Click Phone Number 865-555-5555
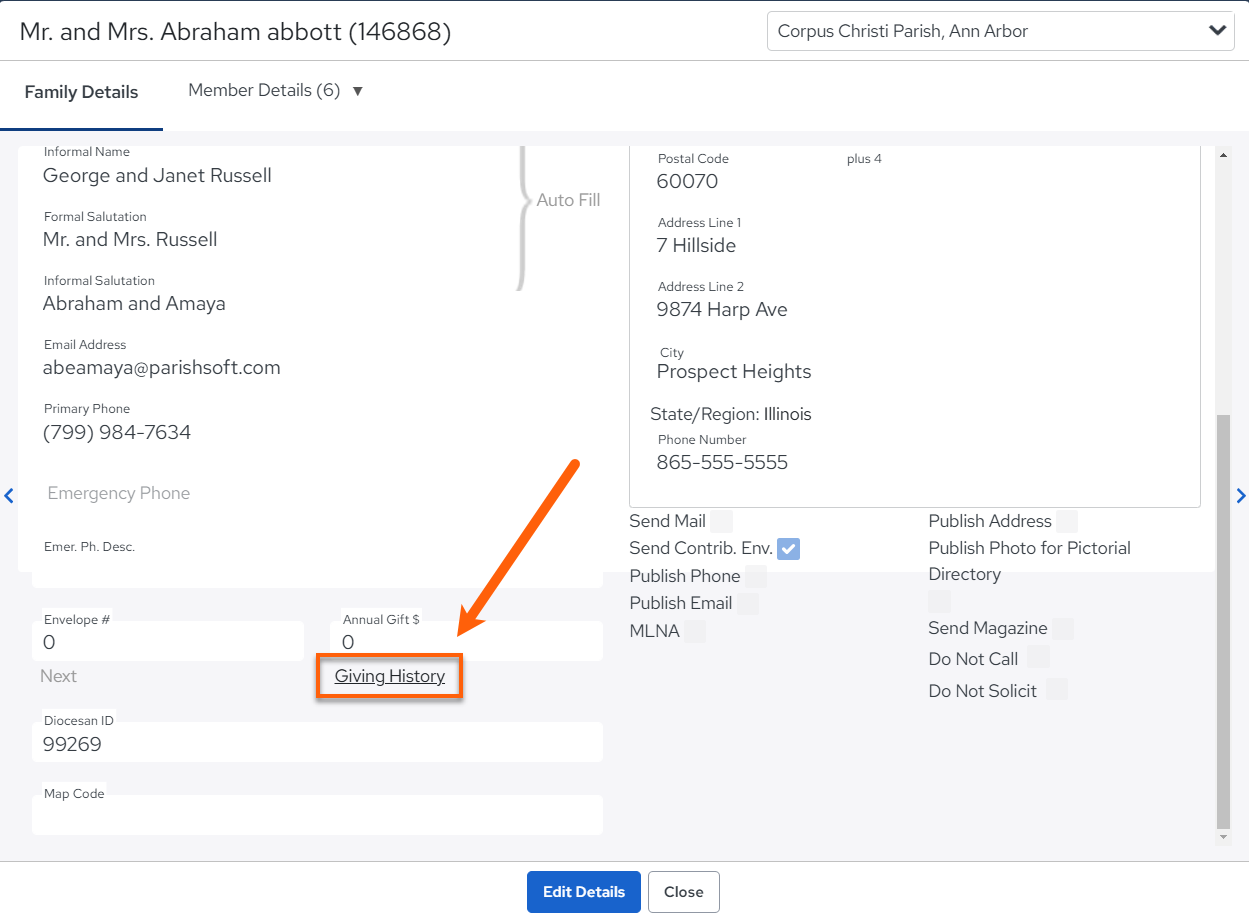The width and height of the screenshot is (1249, 916). [722, 462]
